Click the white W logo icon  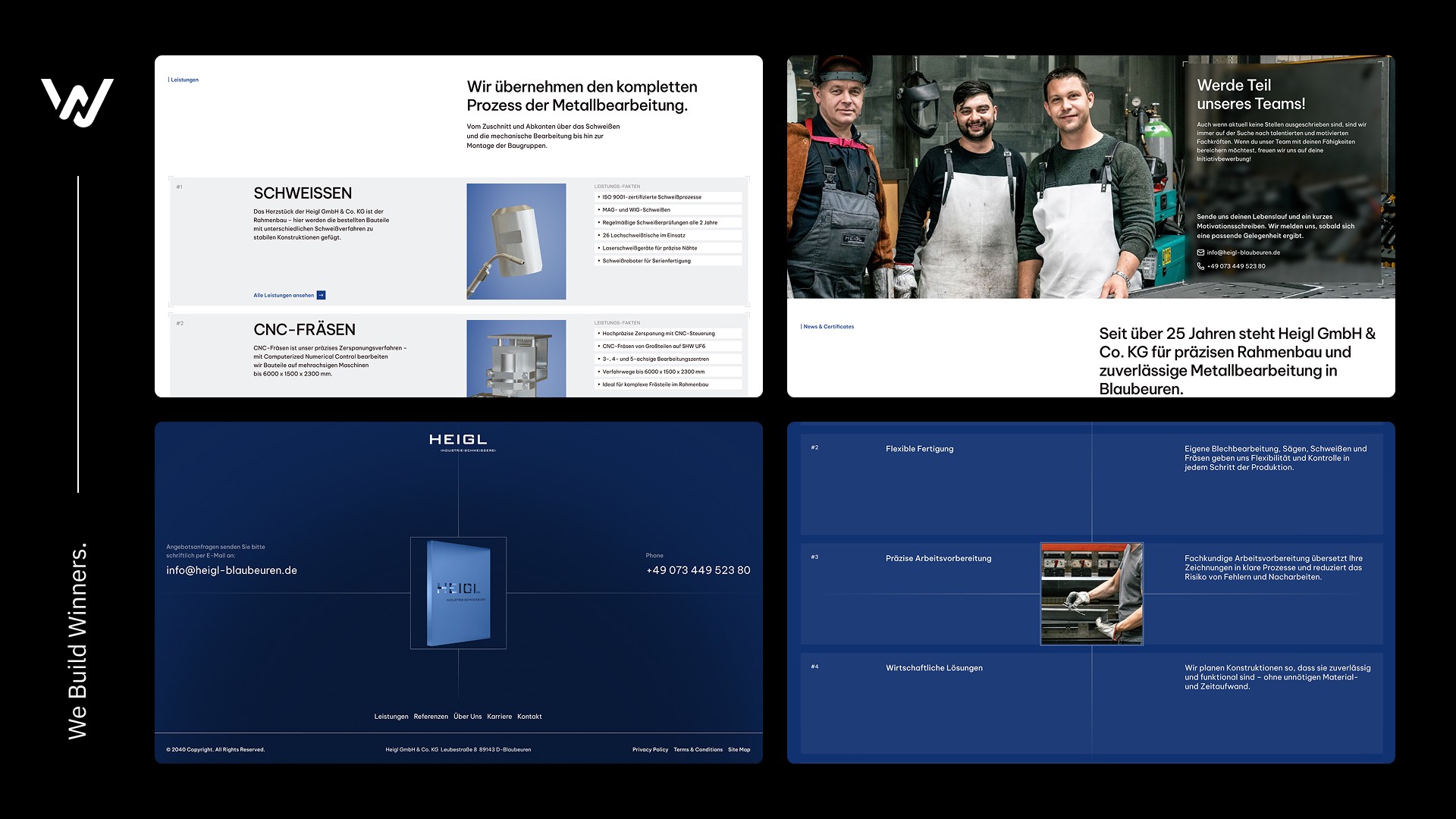(x=77, y=102)
